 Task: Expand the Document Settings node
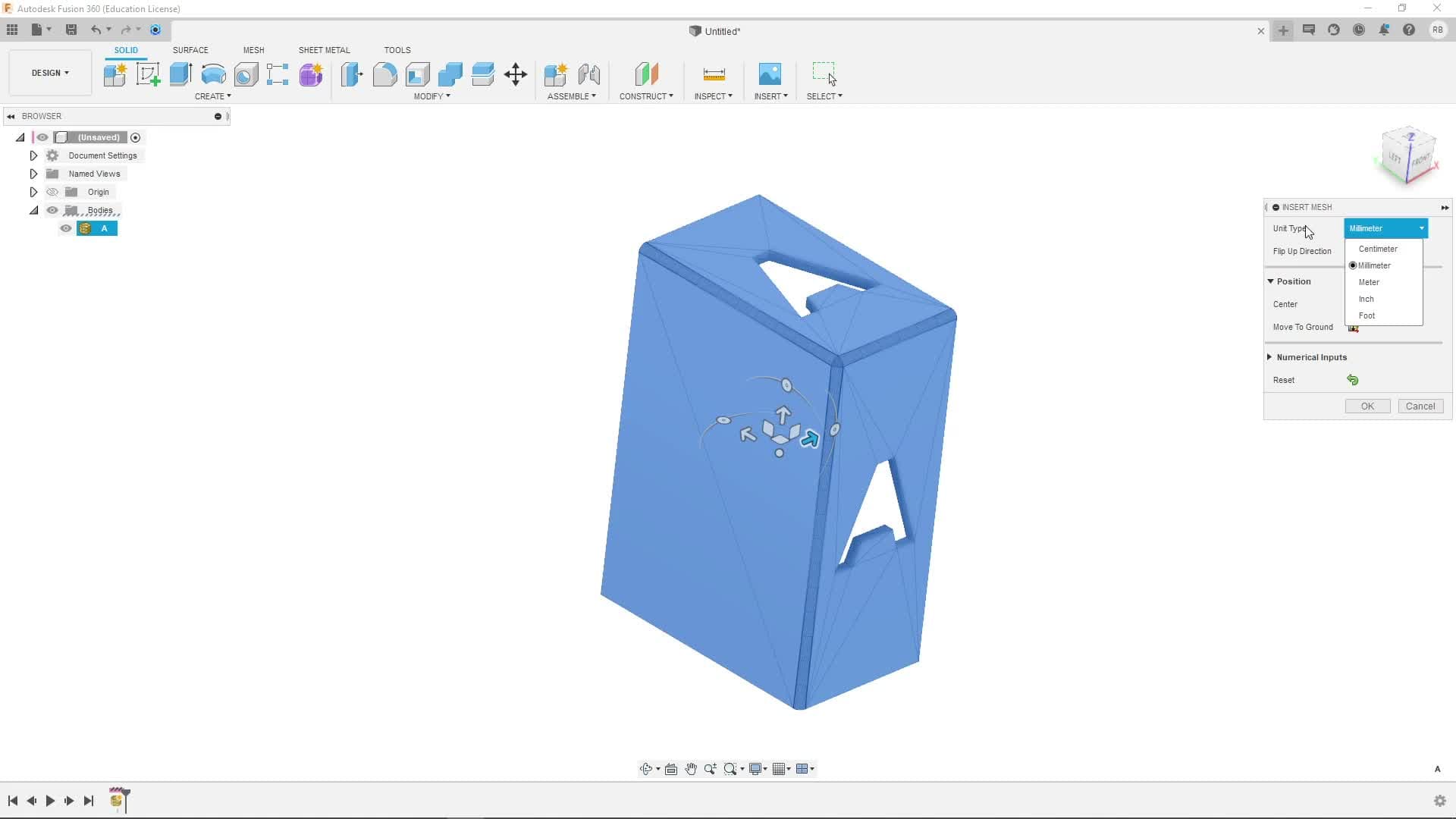click(33, 155)
